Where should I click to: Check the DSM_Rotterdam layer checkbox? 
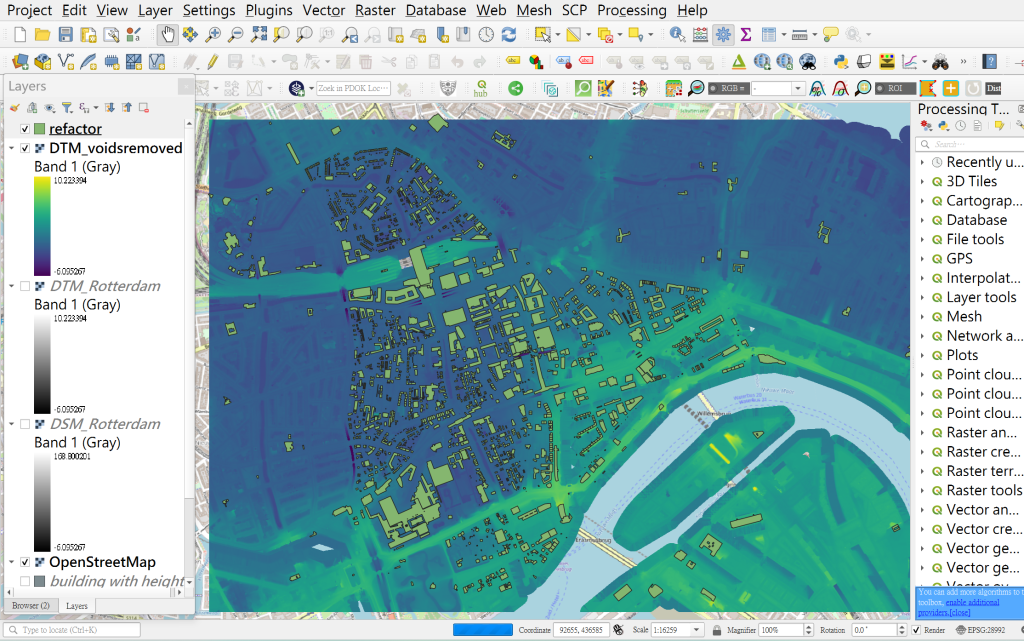(x=25, y=424)
